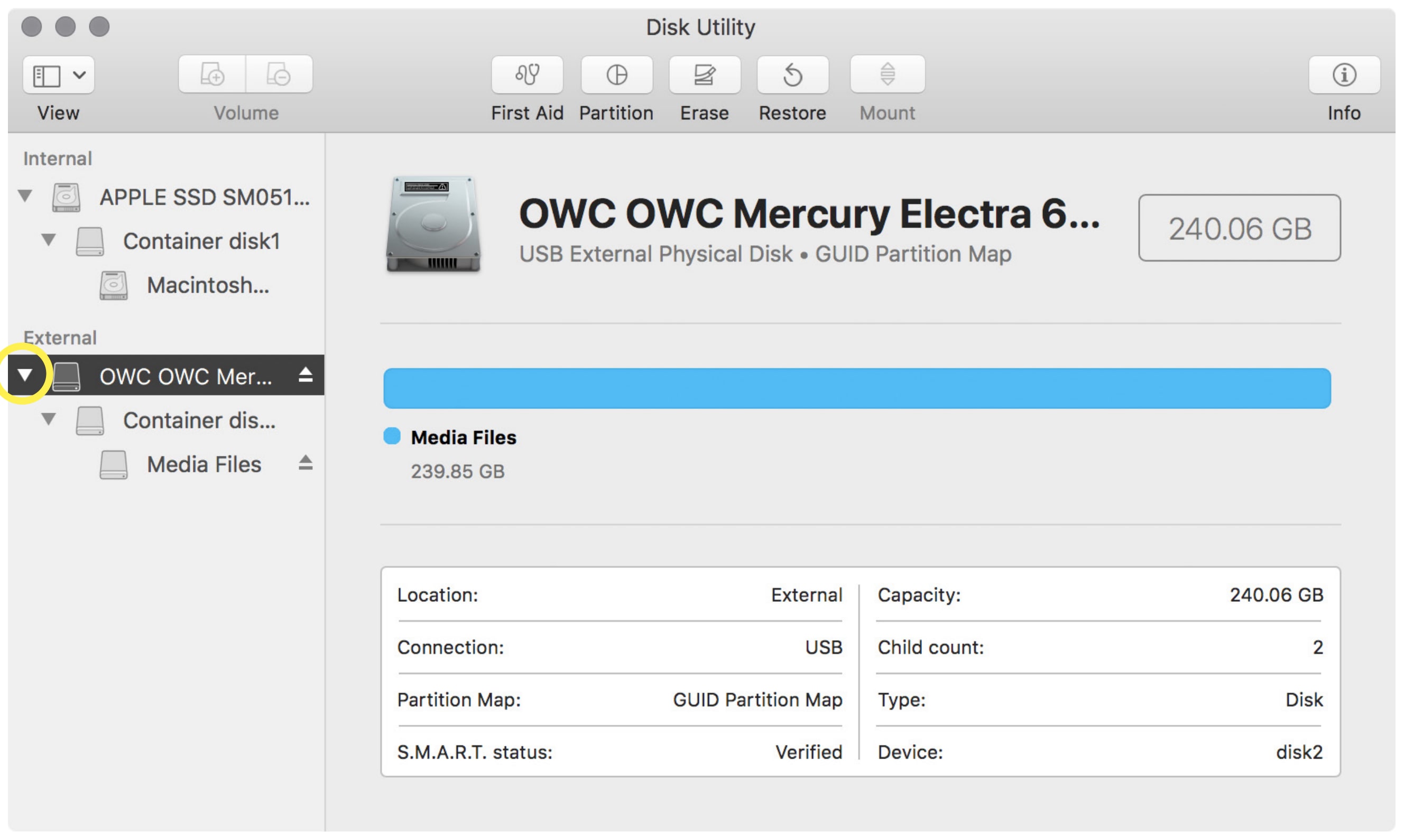This screenshot has width=1404, height=840.
Task: Click the large OWC disk drive image
Action: coord(433,224)
